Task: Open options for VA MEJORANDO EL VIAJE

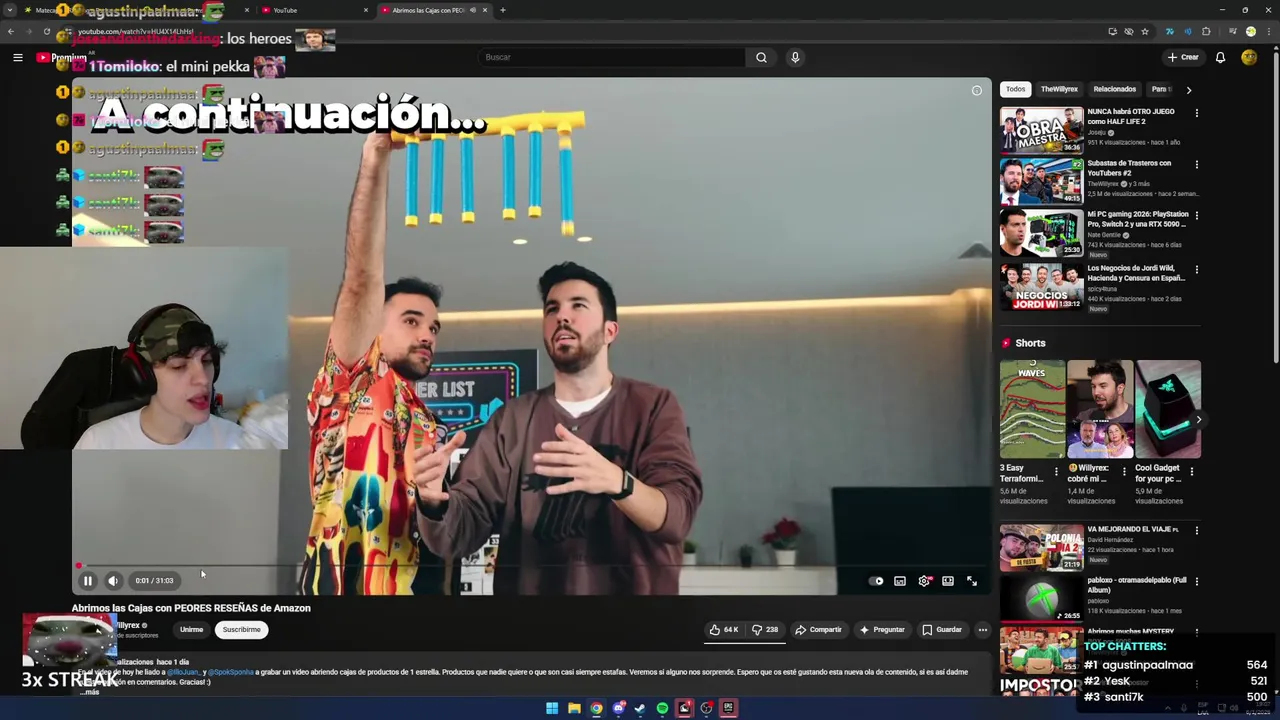Action: coord(1196,530)
